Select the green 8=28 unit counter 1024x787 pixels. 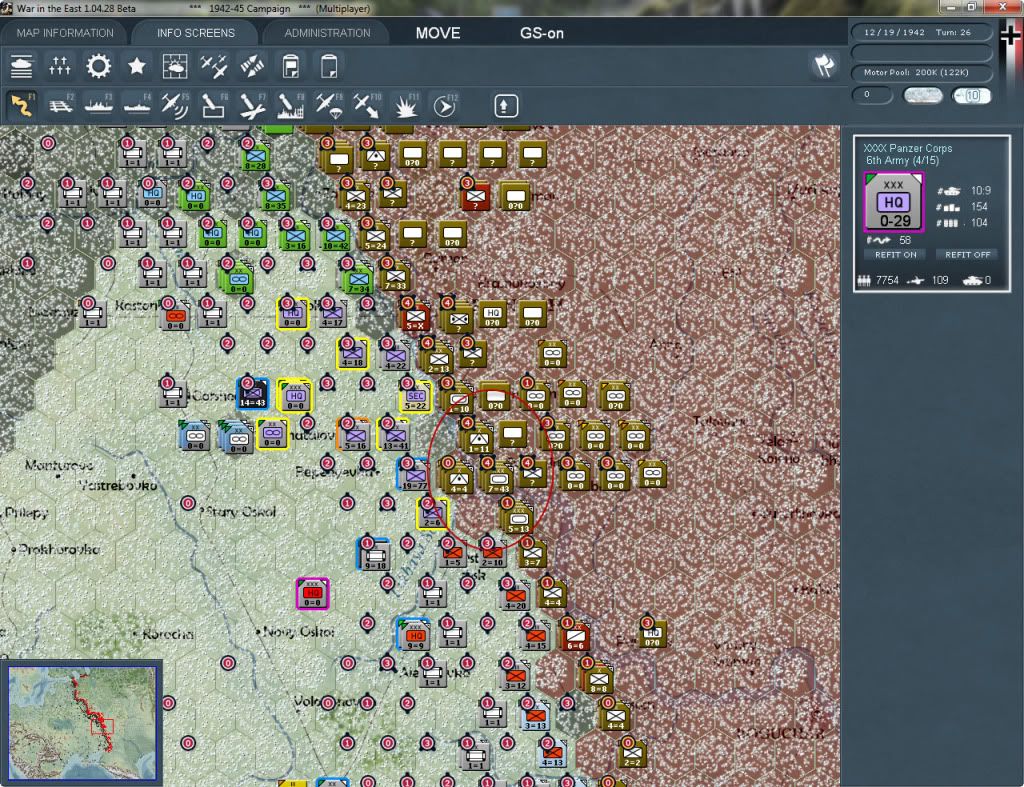[x=255, y=157]
